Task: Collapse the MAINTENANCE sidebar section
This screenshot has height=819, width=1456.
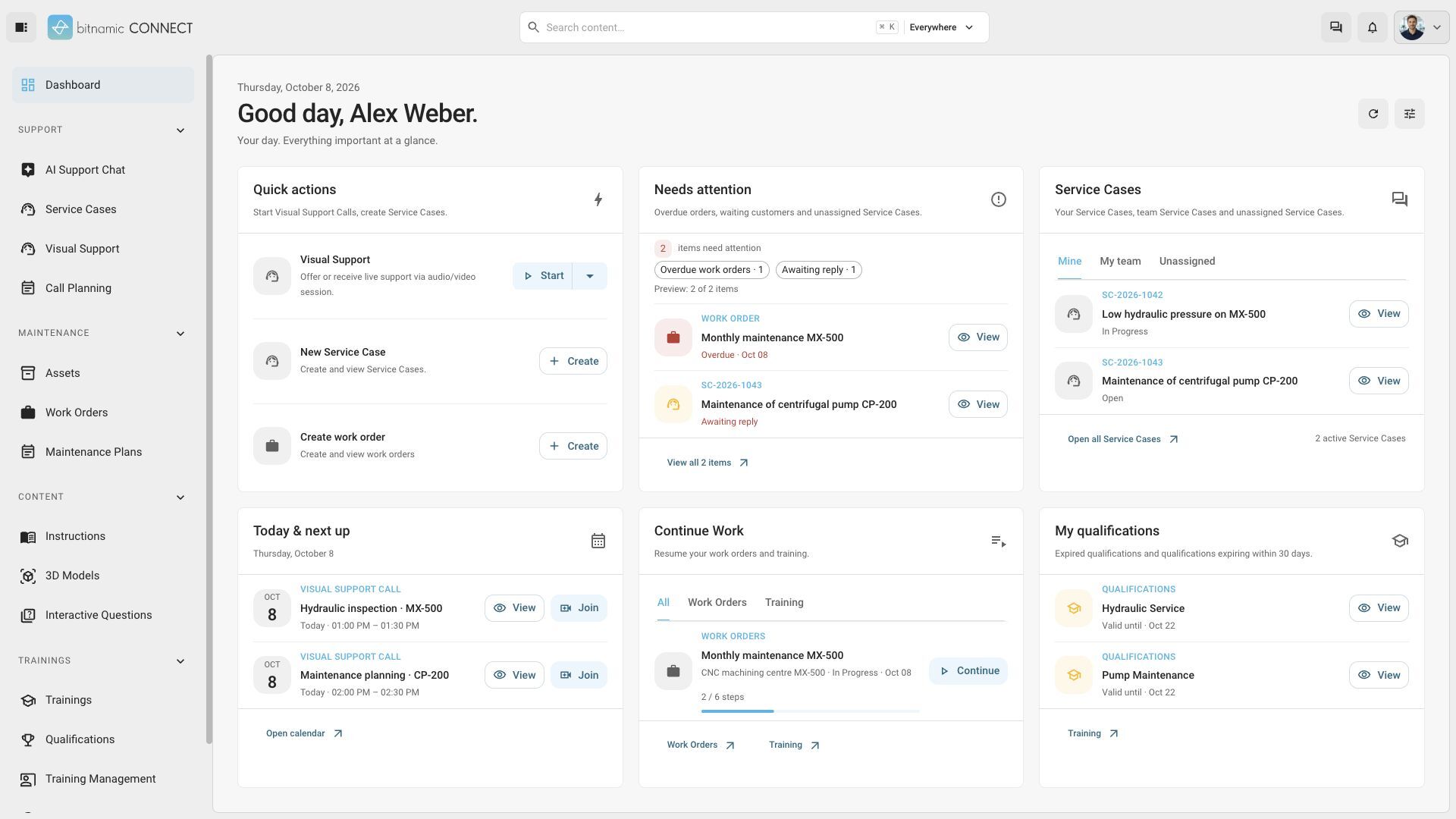Action: (180, 334)
